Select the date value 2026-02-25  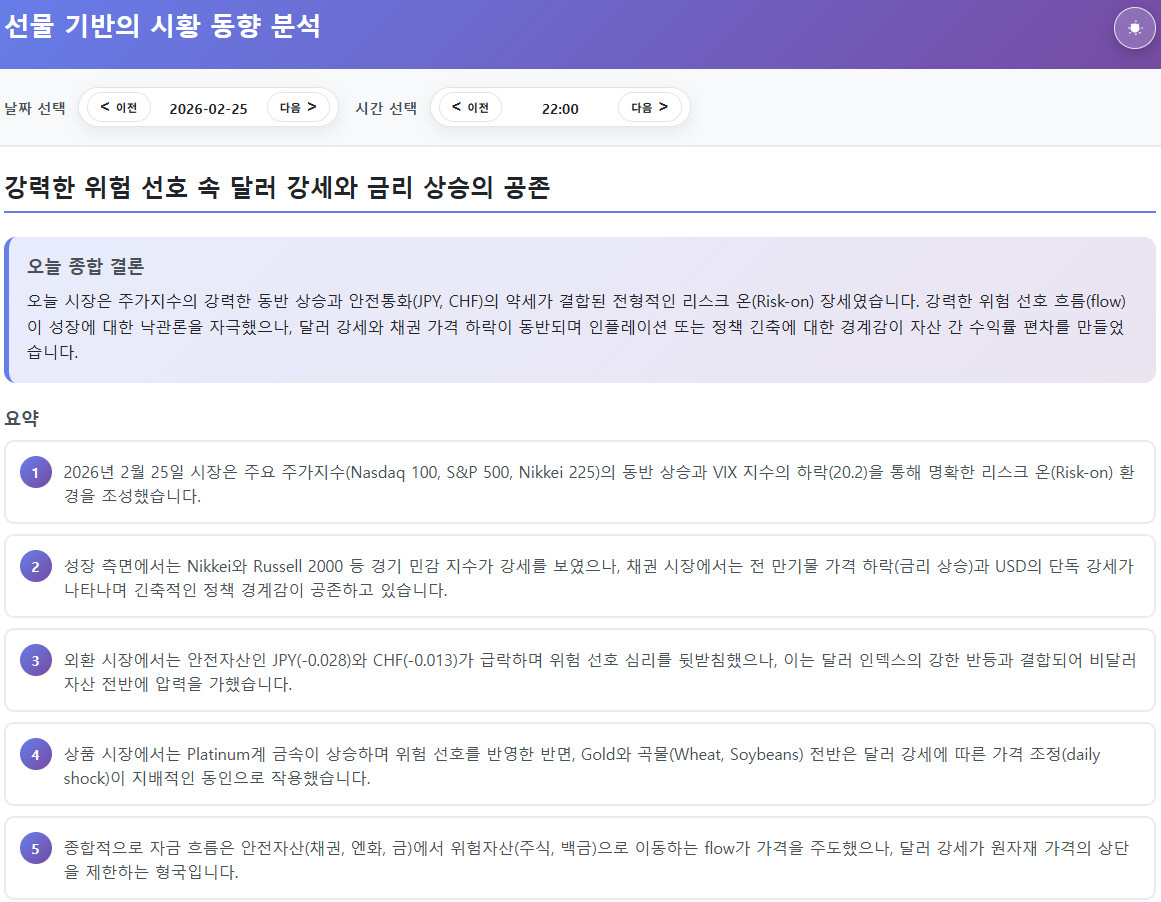pos(208,109)
